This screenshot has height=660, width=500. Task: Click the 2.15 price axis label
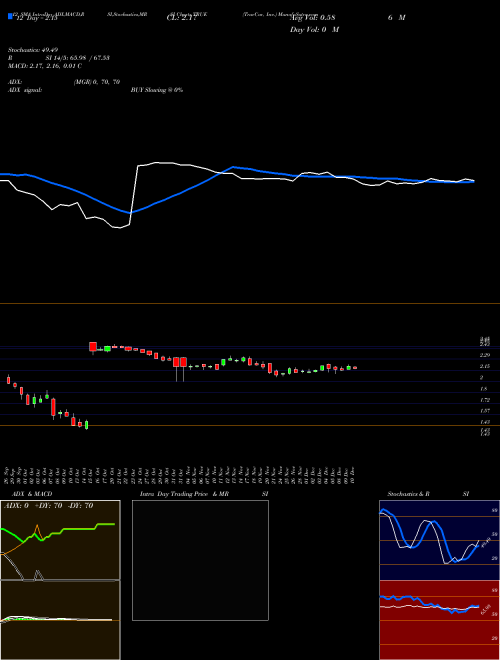coord(485,367)
